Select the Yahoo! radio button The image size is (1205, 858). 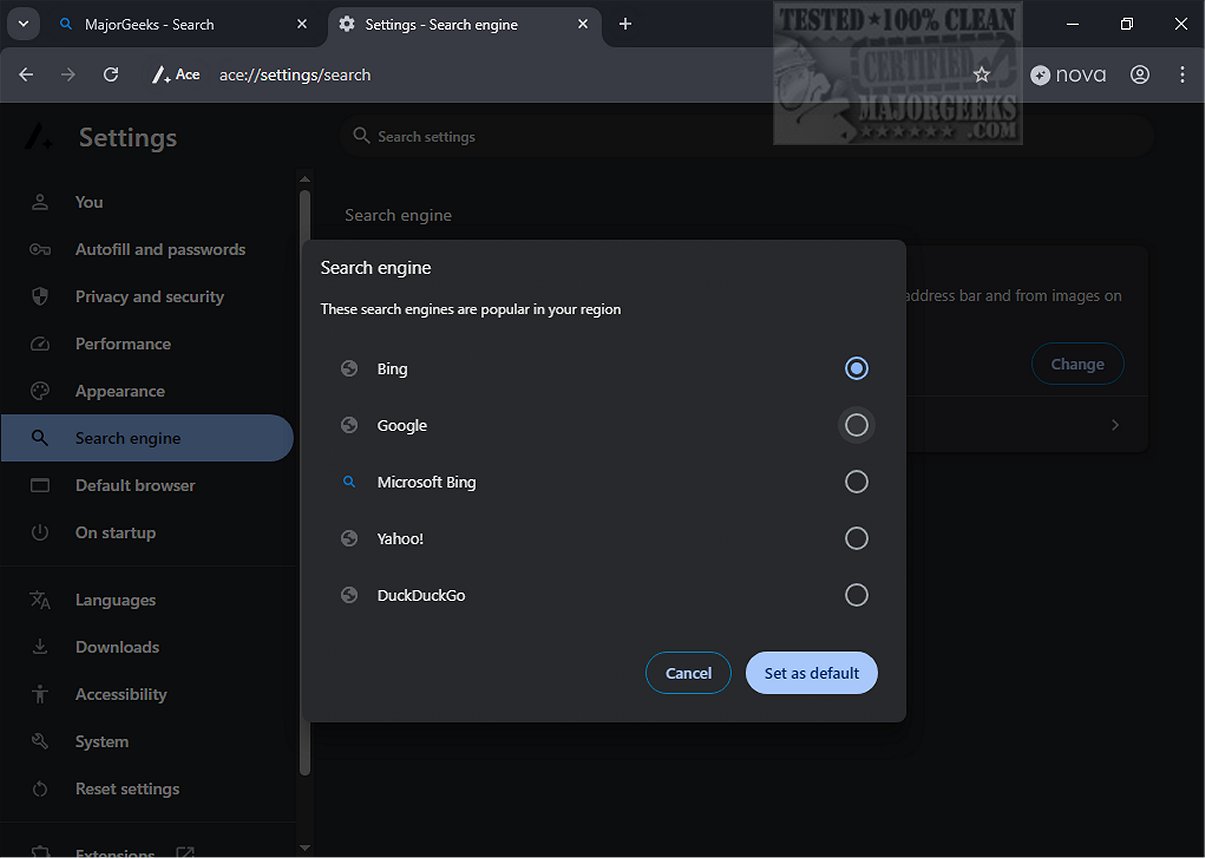[856, 538]
